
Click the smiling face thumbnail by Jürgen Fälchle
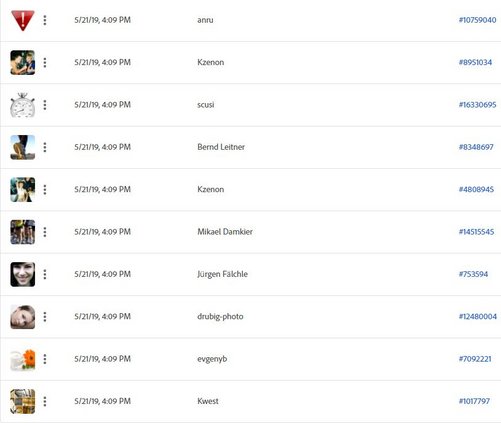23,274
